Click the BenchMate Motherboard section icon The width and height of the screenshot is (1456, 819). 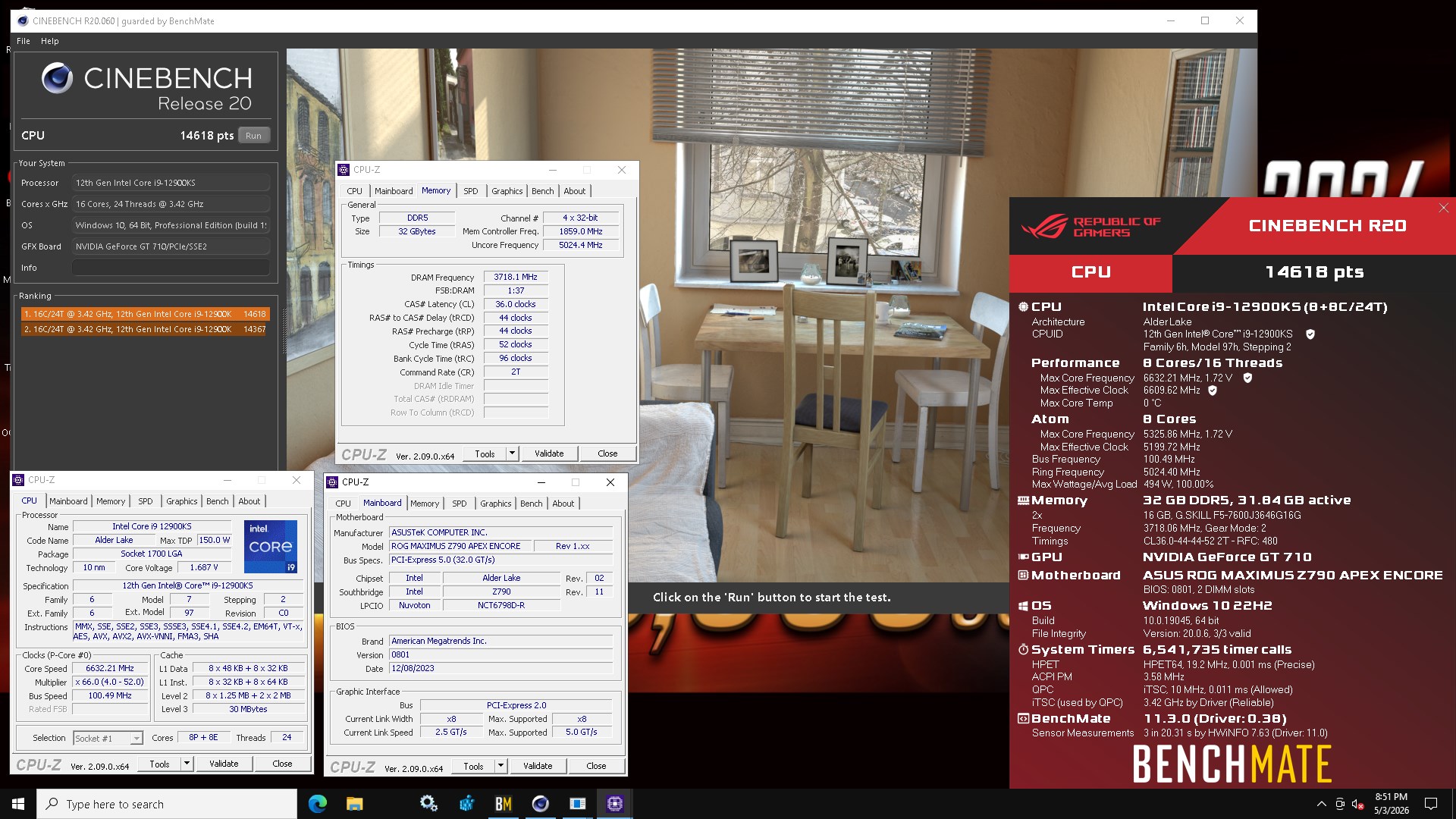pos(1023,576)
